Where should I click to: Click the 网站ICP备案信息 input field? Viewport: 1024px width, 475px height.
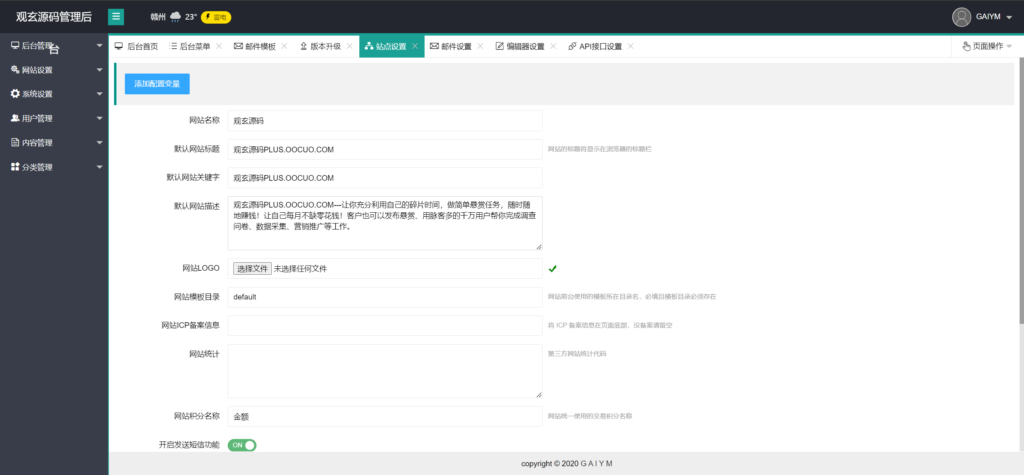pyautogui.click(x=385, y=325)
